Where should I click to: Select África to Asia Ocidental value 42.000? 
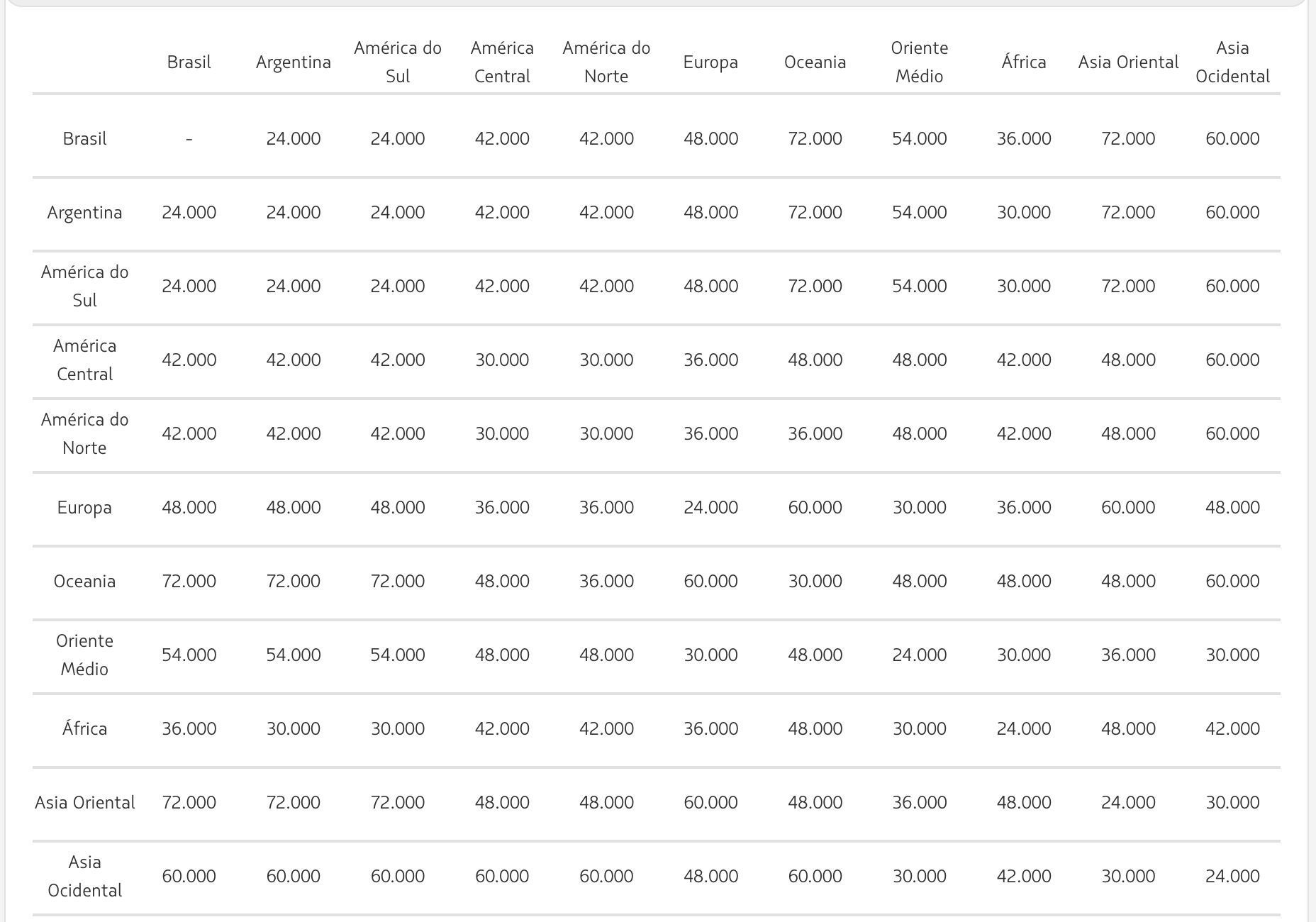1232,729
